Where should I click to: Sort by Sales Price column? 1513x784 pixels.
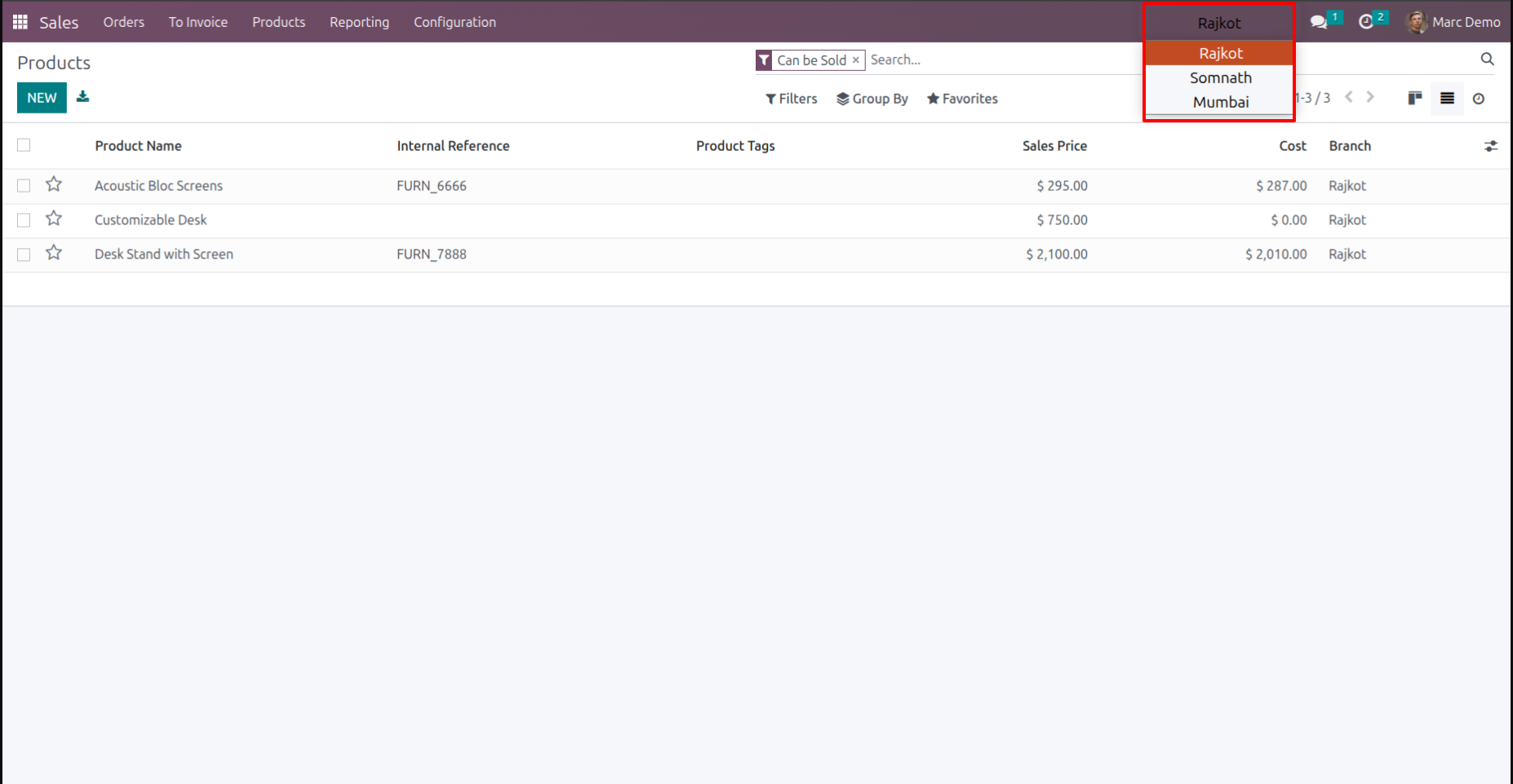pyautogui.click(x=1054, y=146)
